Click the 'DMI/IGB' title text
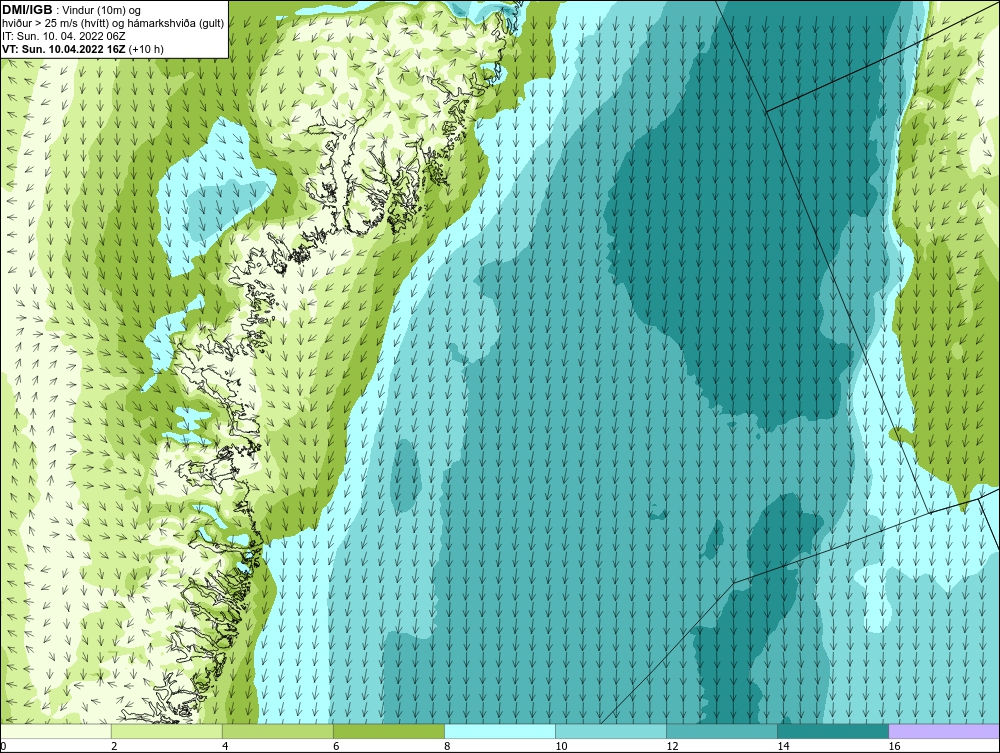This screenshot has height=753, width=1000. pos(27,10)
